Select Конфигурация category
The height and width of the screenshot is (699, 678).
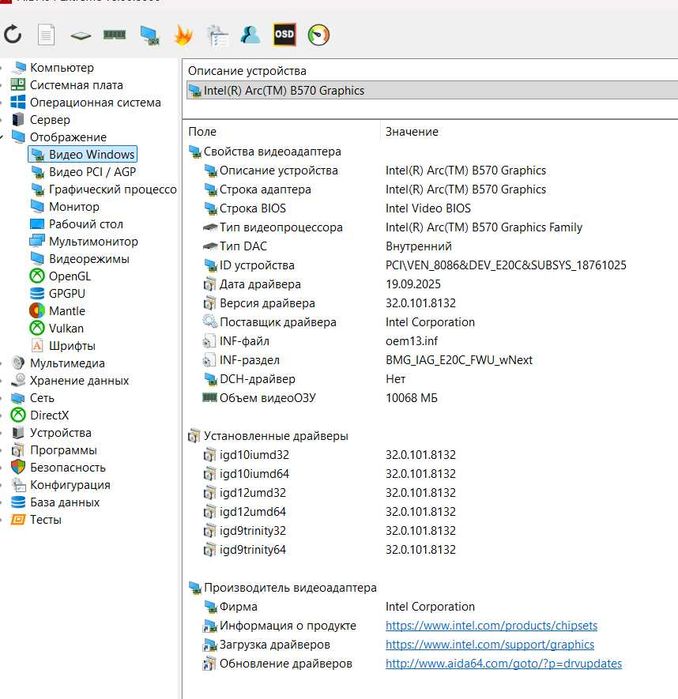tap(70, 485)
